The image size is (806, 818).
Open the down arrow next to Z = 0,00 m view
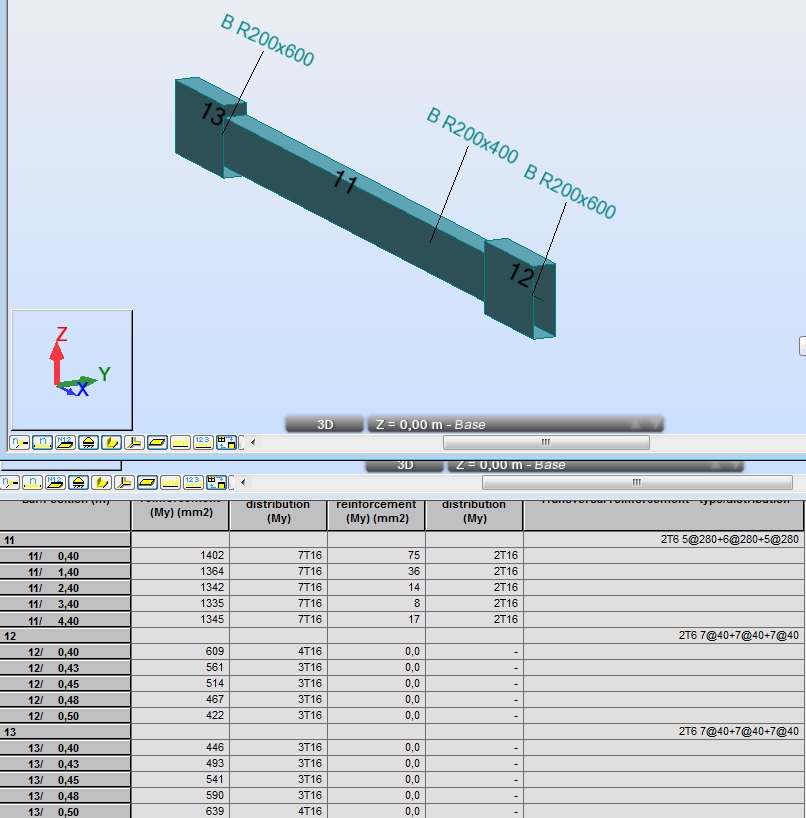coord(655,424)
